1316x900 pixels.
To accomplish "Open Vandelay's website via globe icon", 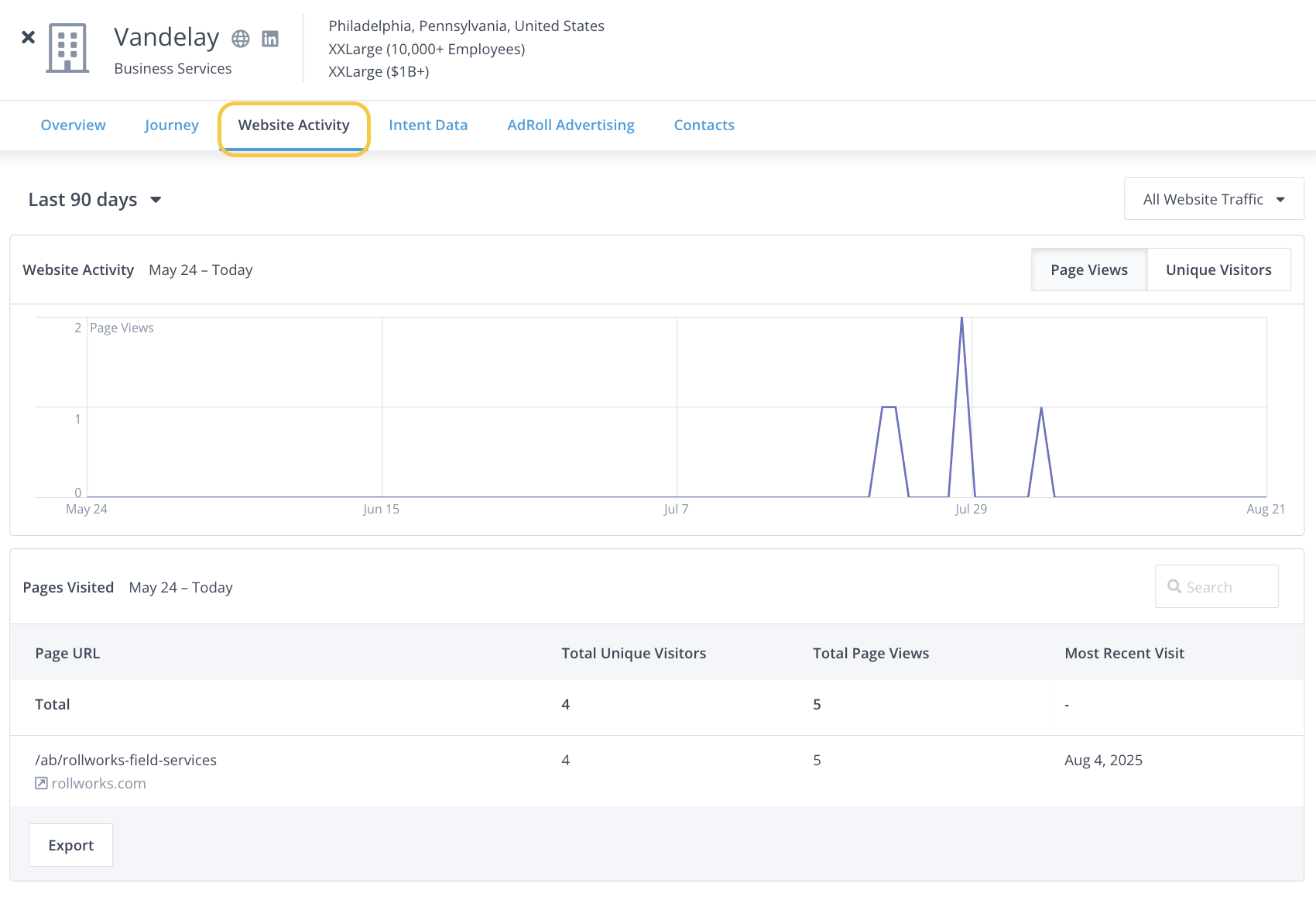I will (x=241, y=39).
